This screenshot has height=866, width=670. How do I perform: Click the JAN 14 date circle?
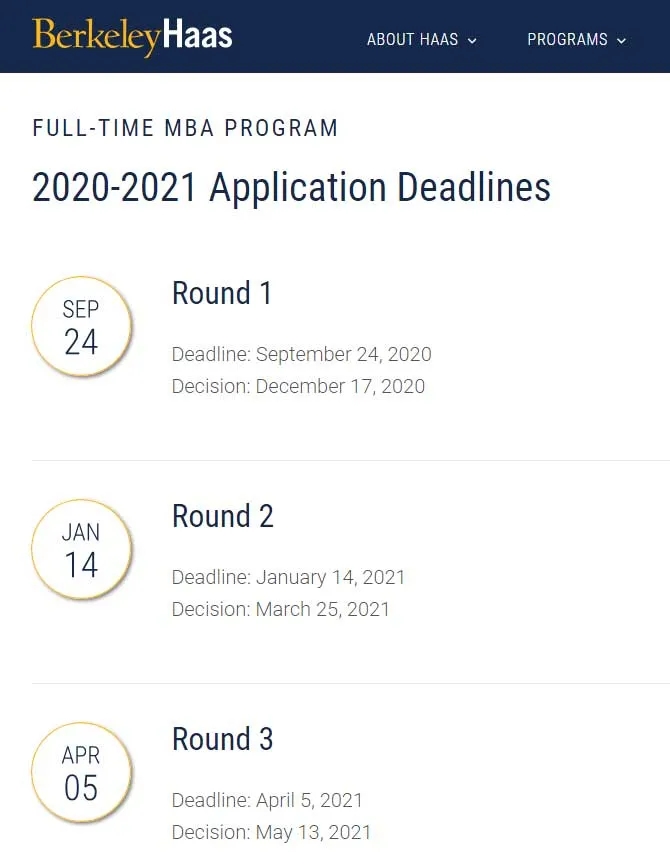coord(81,550)
